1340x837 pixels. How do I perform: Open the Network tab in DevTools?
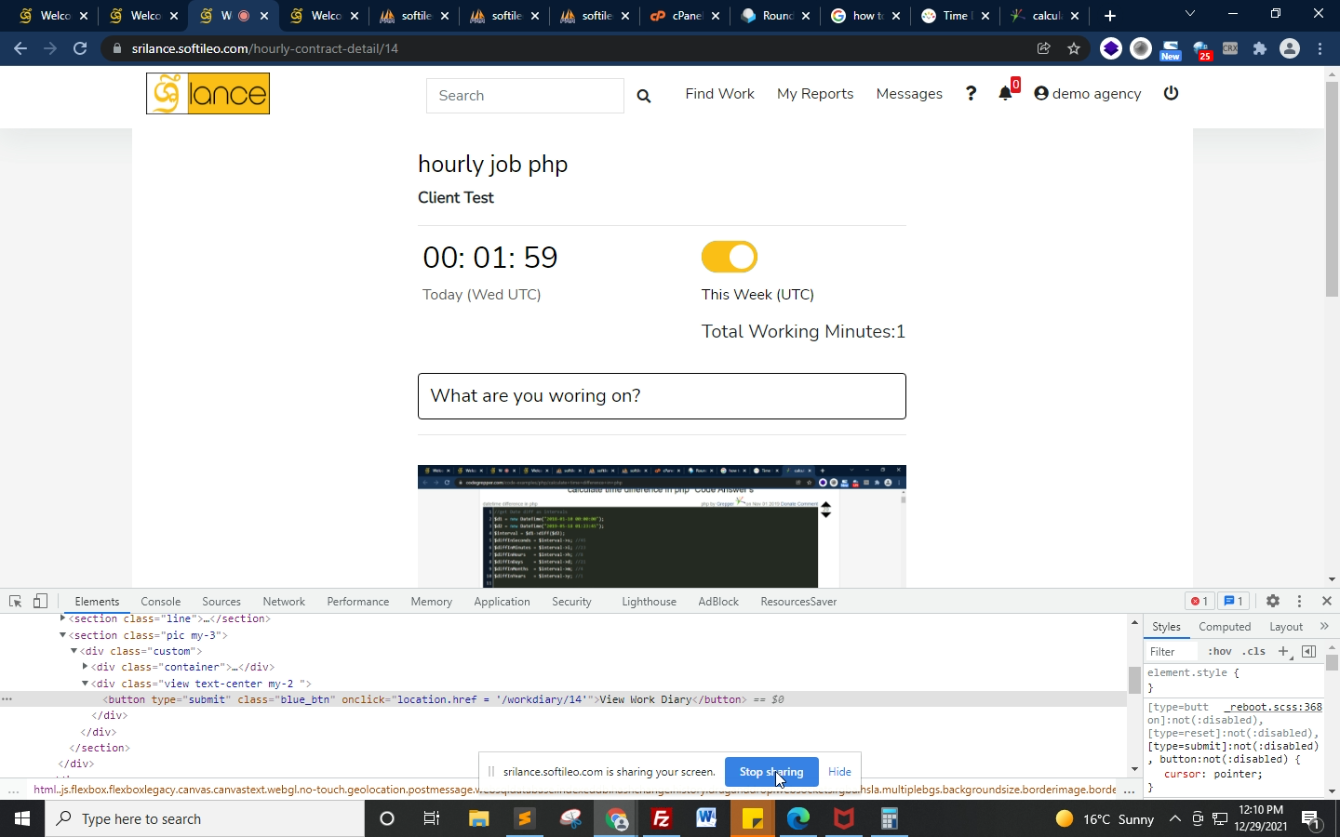283,601
